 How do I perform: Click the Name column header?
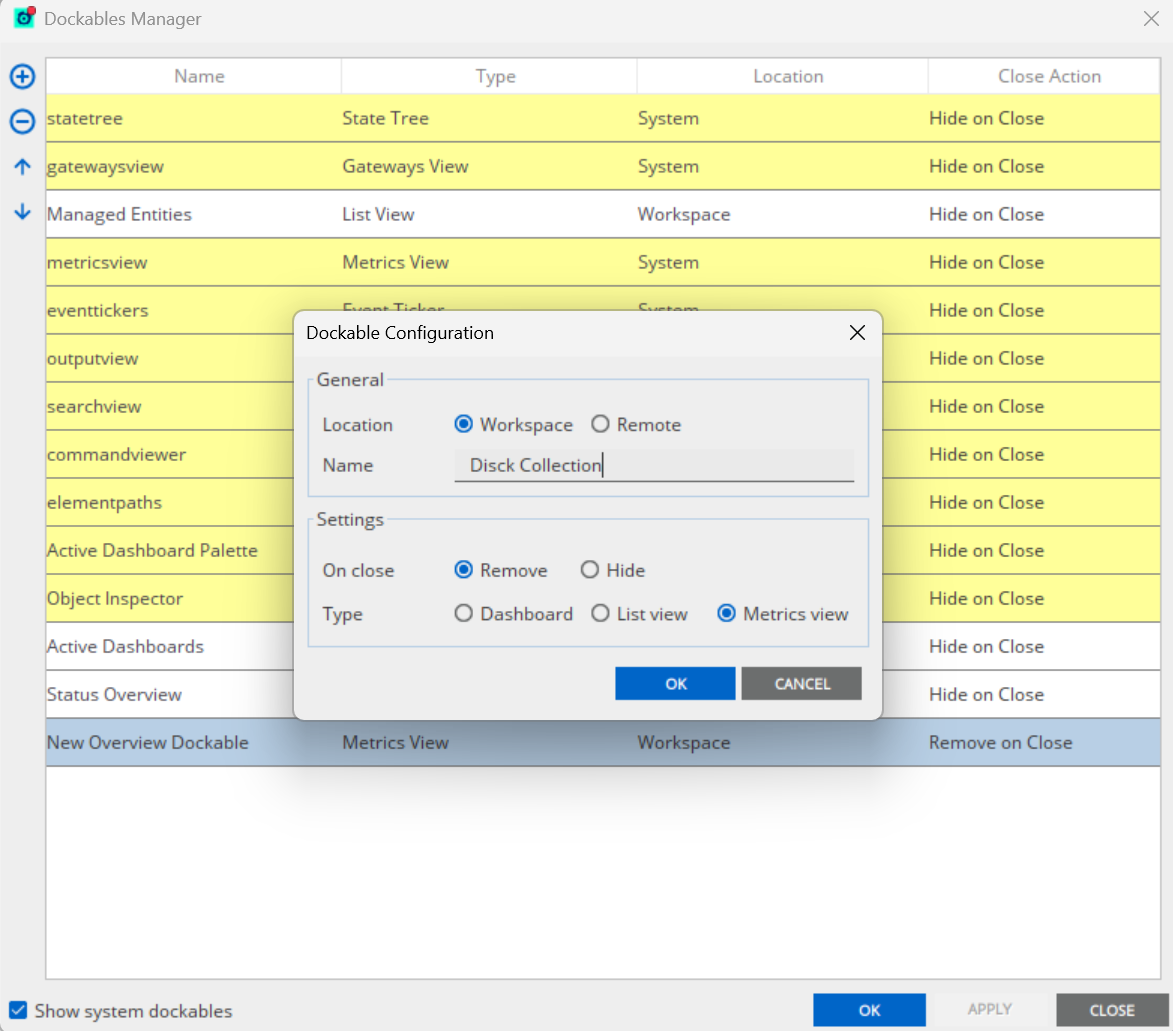(x=199, y=76)
